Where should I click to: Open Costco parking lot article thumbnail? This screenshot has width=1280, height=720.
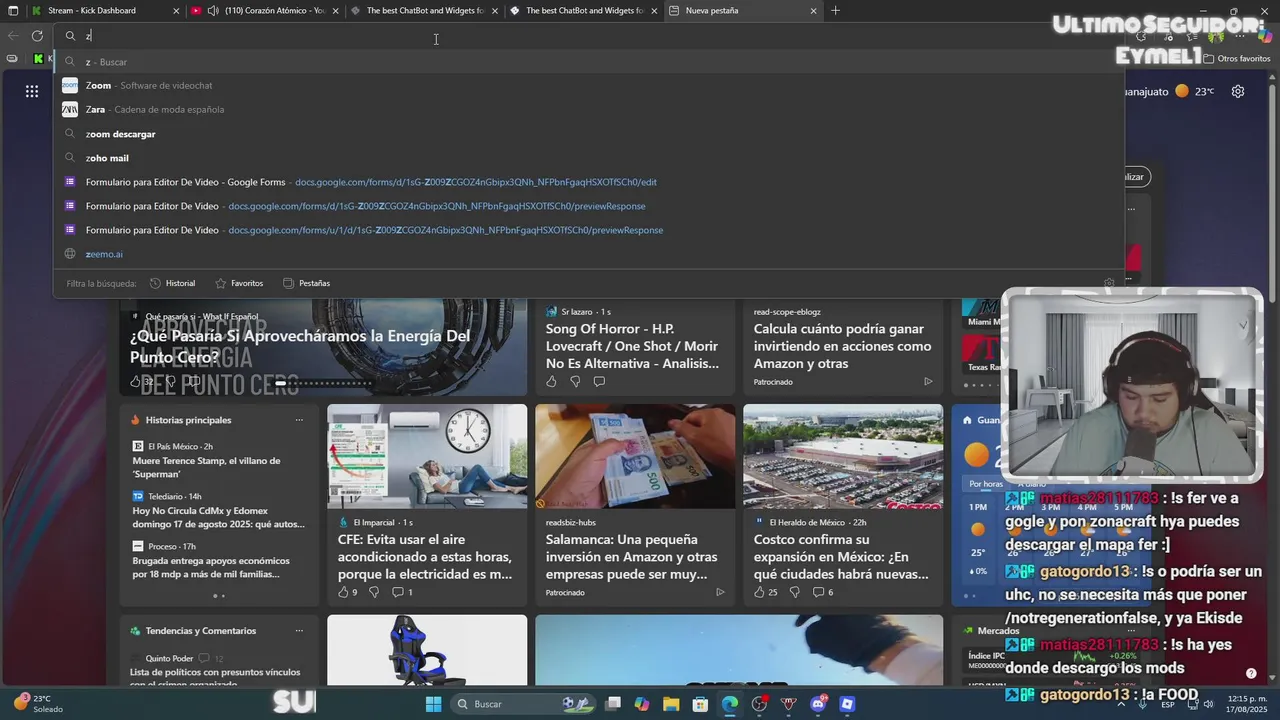coord(843,457)
